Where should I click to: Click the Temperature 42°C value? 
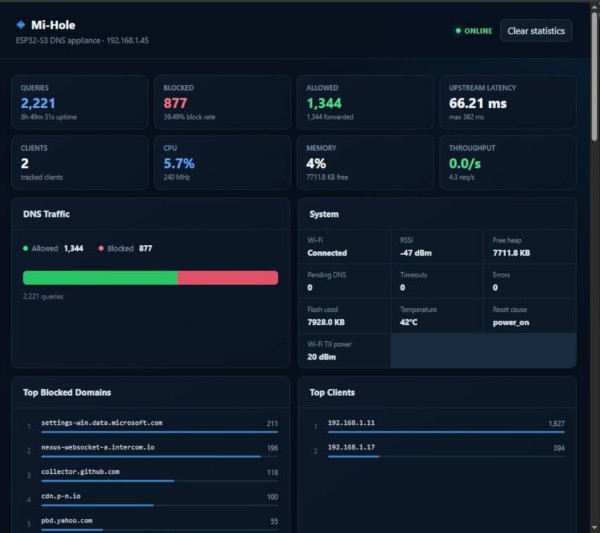click(x=409, y=322)
